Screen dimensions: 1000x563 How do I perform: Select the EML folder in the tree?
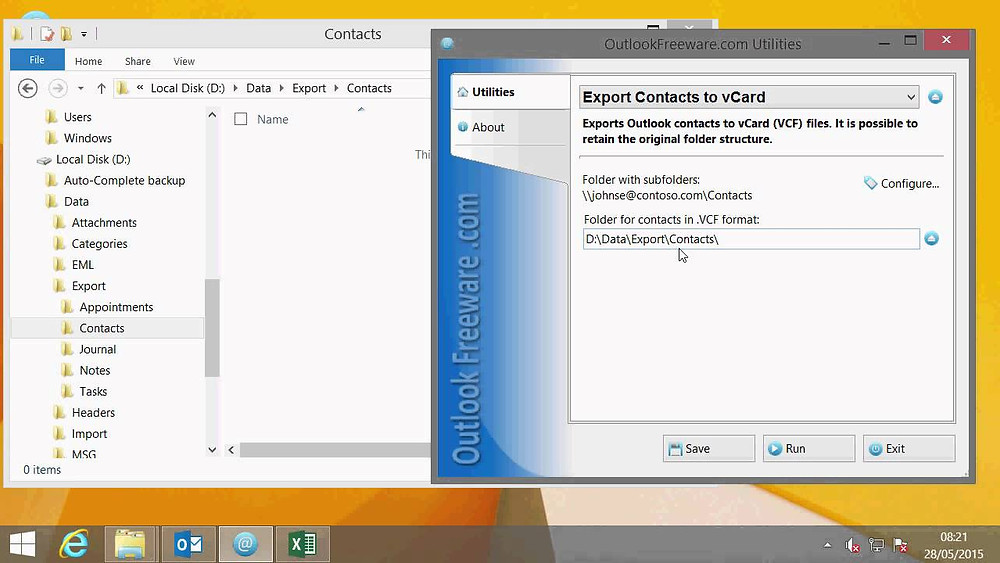pyautogui.click(x=82, y=265)
